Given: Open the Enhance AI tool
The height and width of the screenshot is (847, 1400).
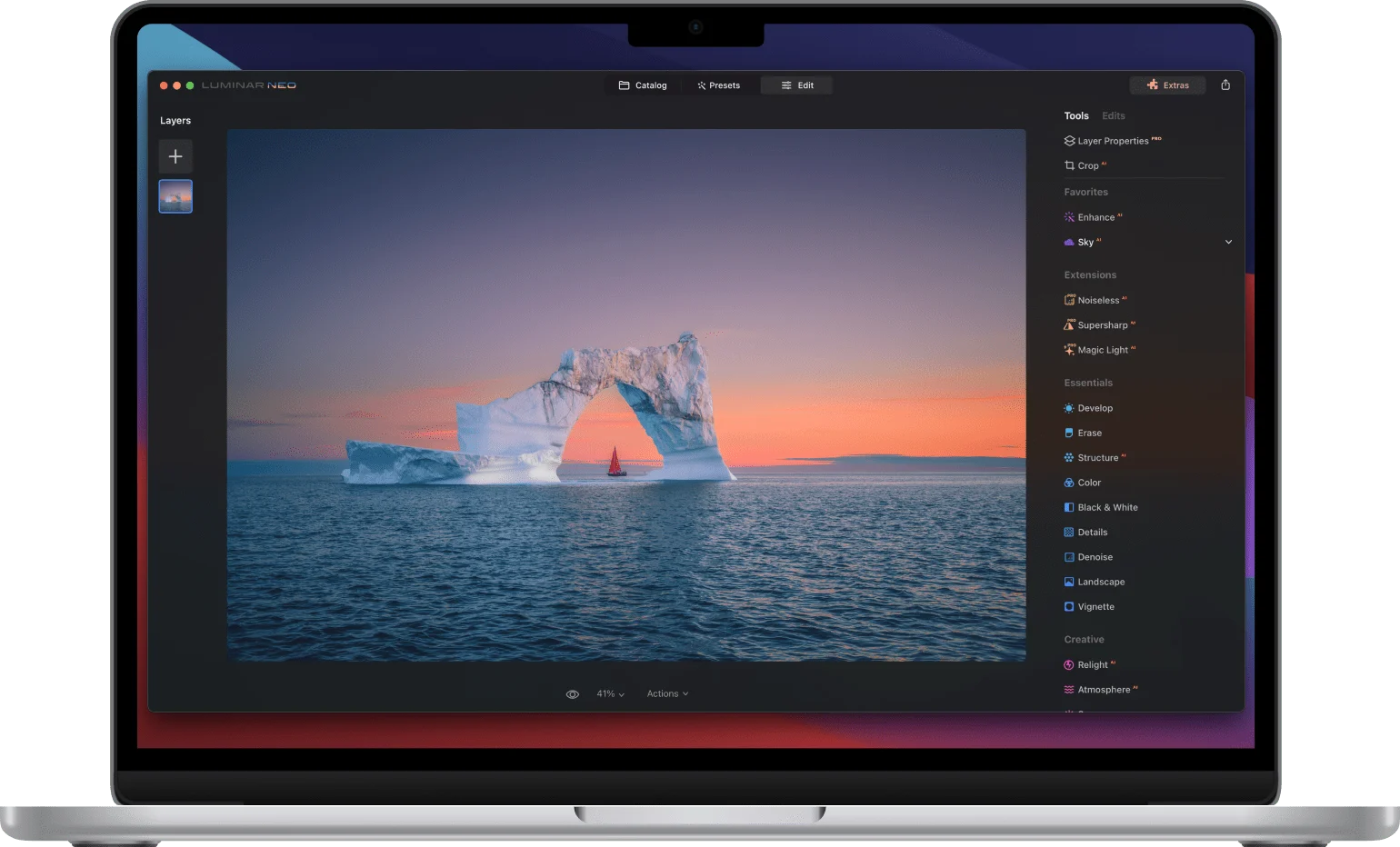Looking at the screenshot, I should point(1098,217).
